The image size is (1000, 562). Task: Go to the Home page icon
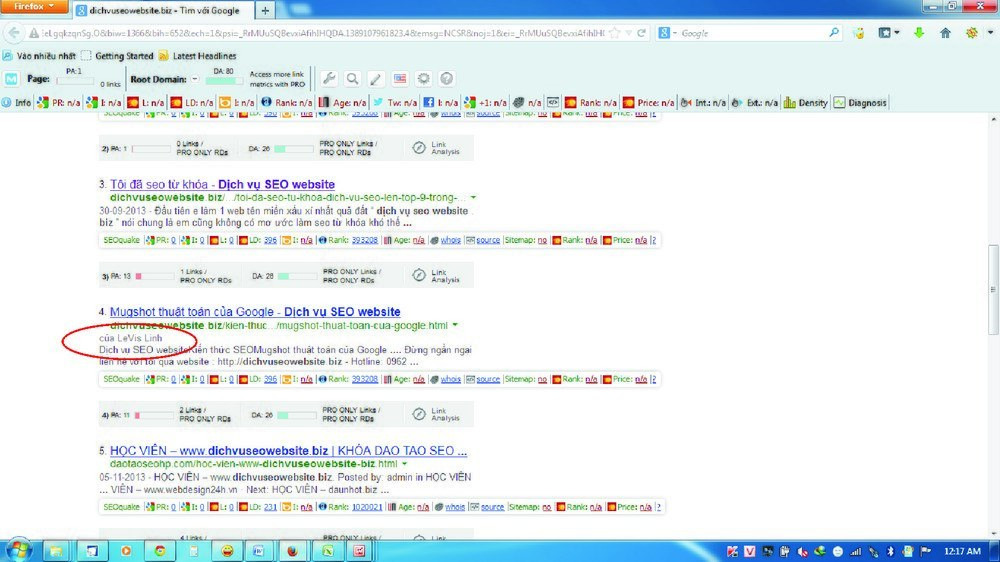click(945, 33)
